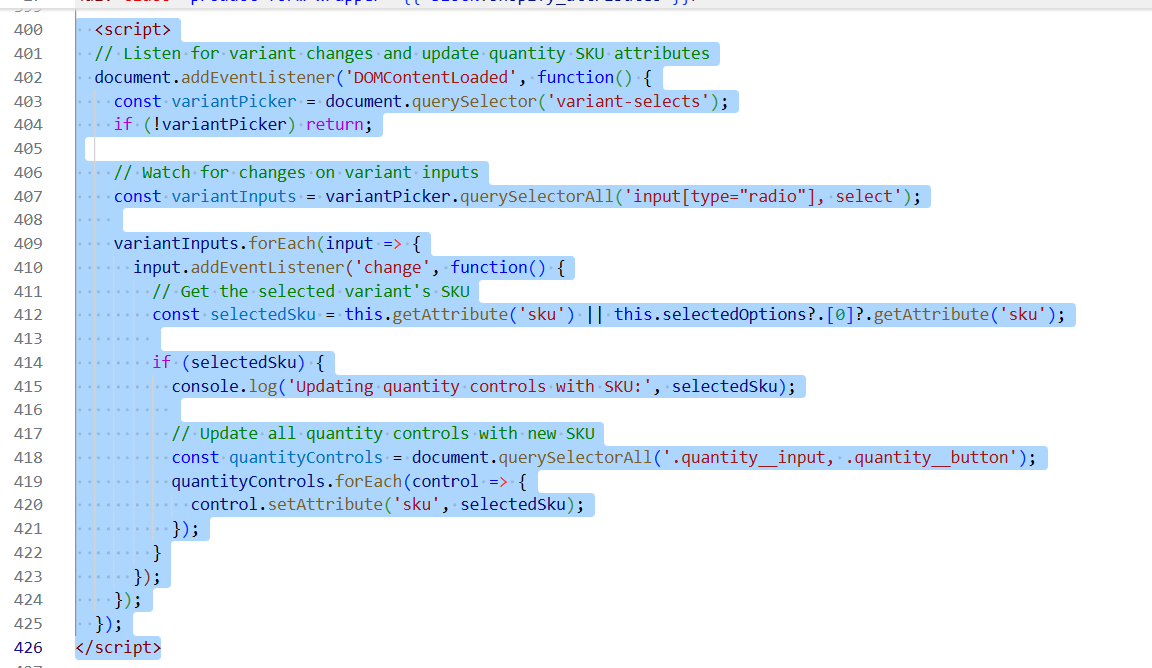Click the closing </script> tag

pos(117,648)
